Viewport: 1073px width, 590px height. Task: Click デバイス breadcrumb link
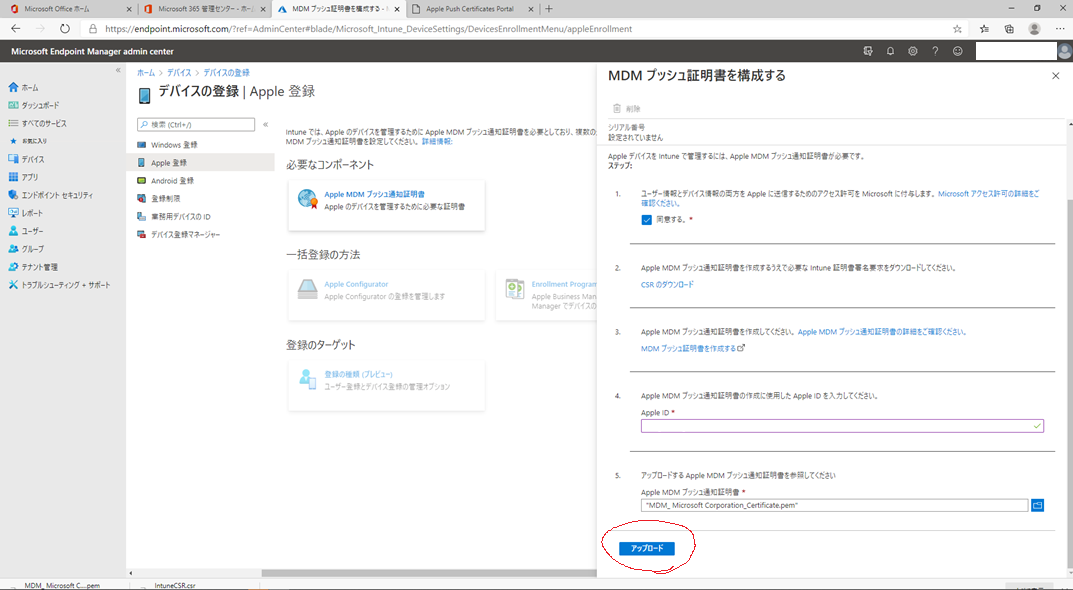pos(179,73)
